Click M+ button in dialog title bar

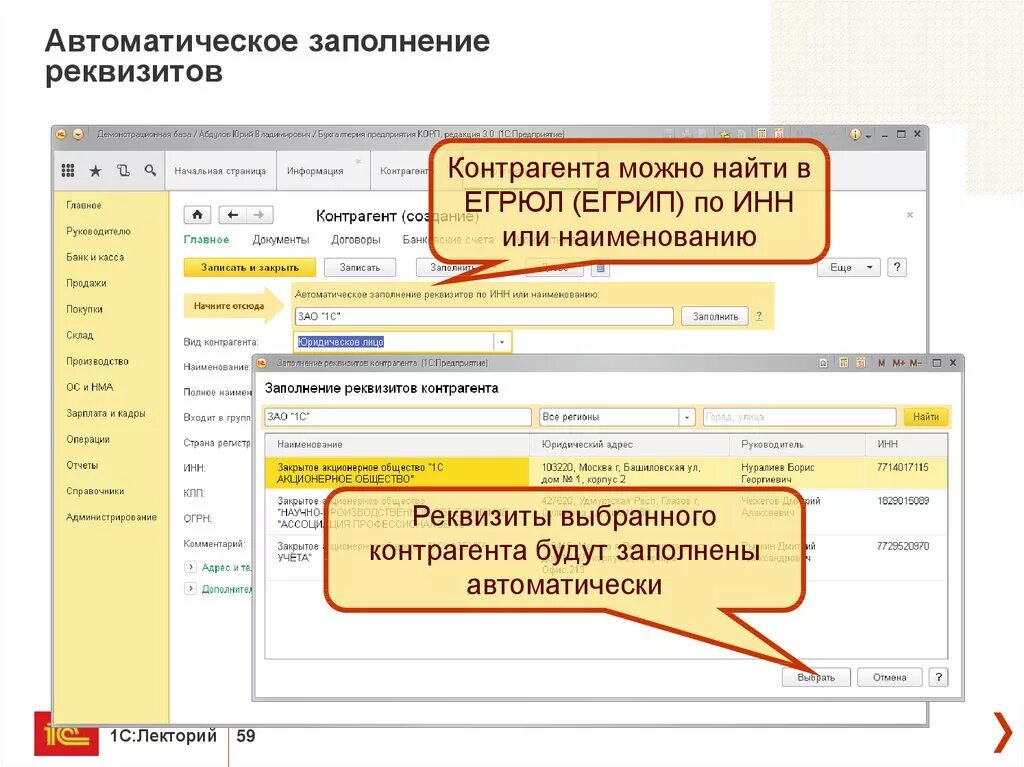899,363
